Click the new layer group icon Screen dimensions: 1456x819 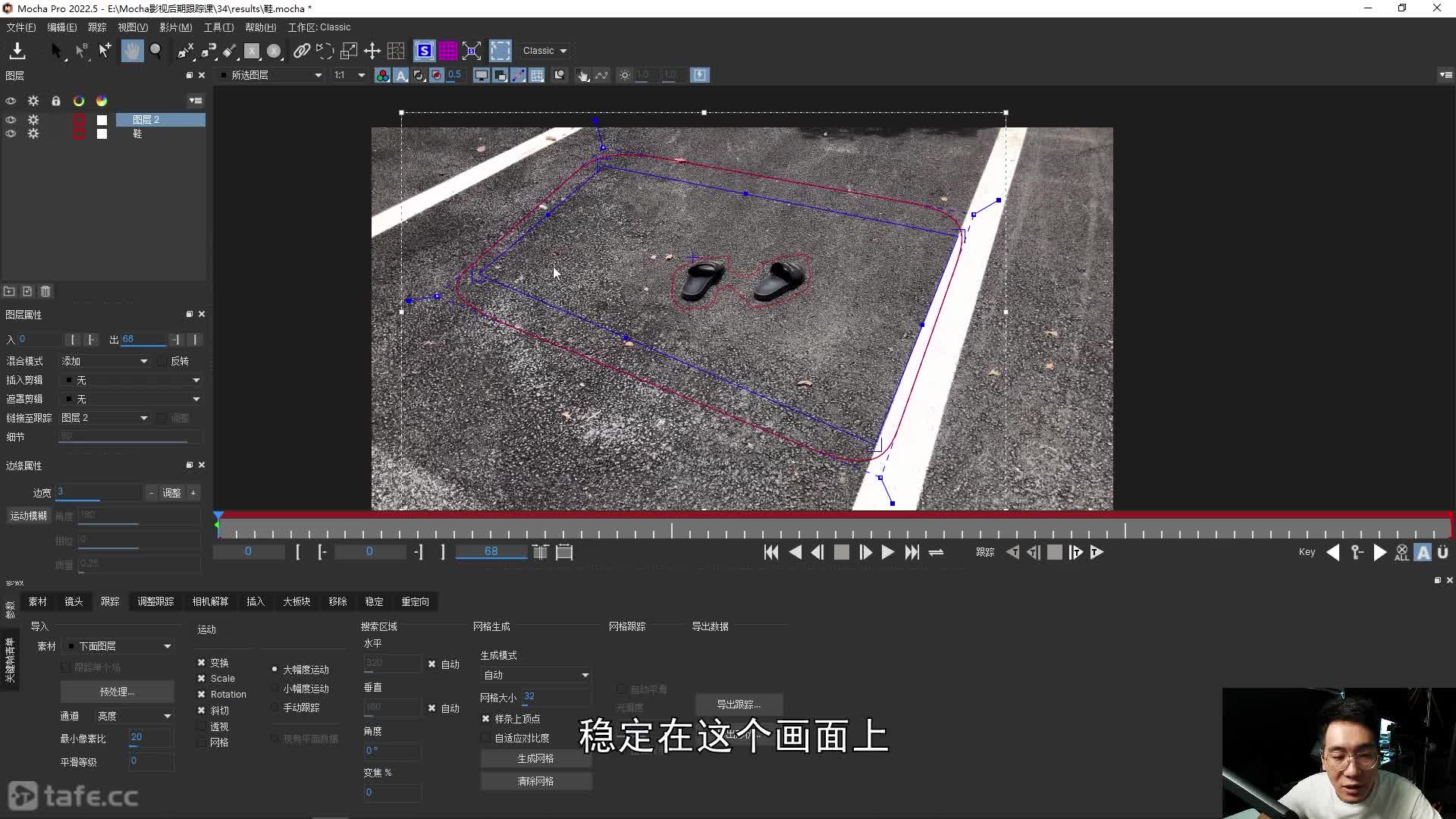(x=9, y=291)
